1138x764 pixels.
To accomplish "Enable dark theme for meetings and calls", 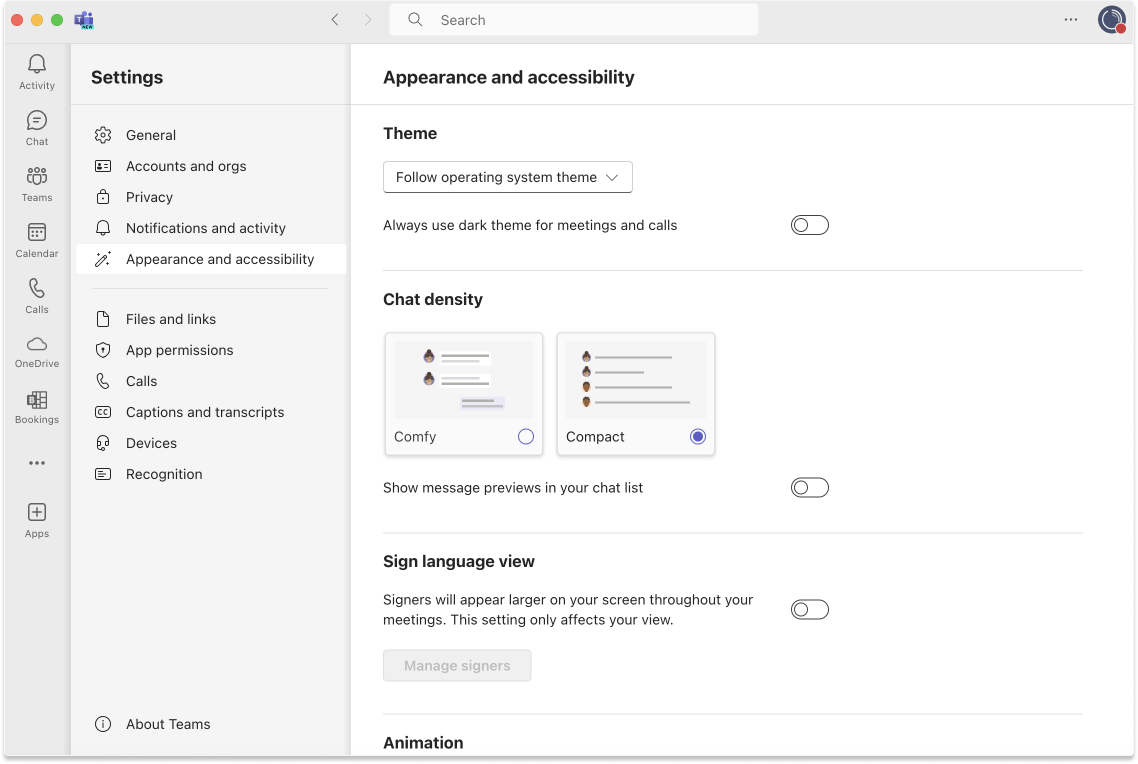I will [810, 225].
